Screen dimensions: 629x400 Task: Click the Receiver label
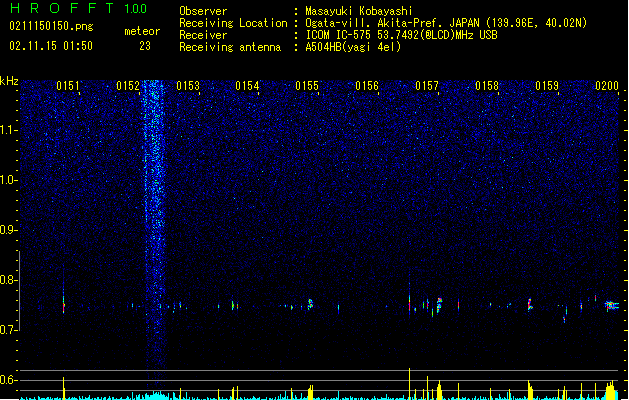(203, 35)
